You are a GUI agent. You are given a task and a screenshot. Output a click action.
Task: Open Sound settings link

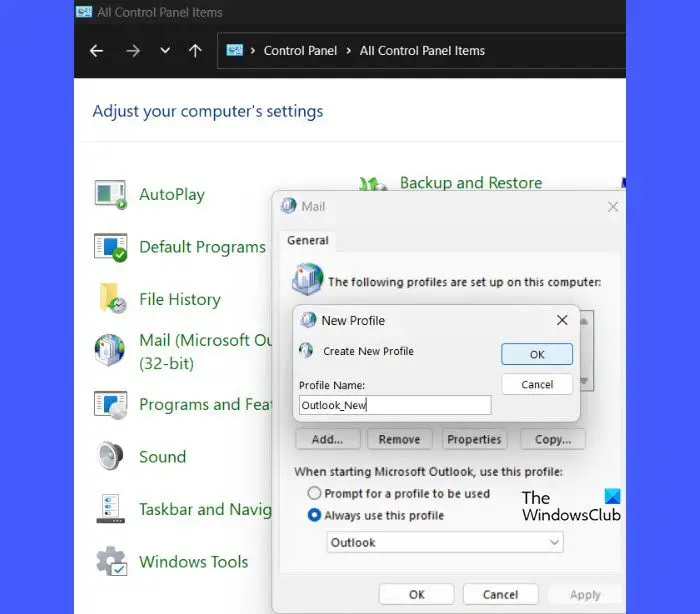coord(162,457)
